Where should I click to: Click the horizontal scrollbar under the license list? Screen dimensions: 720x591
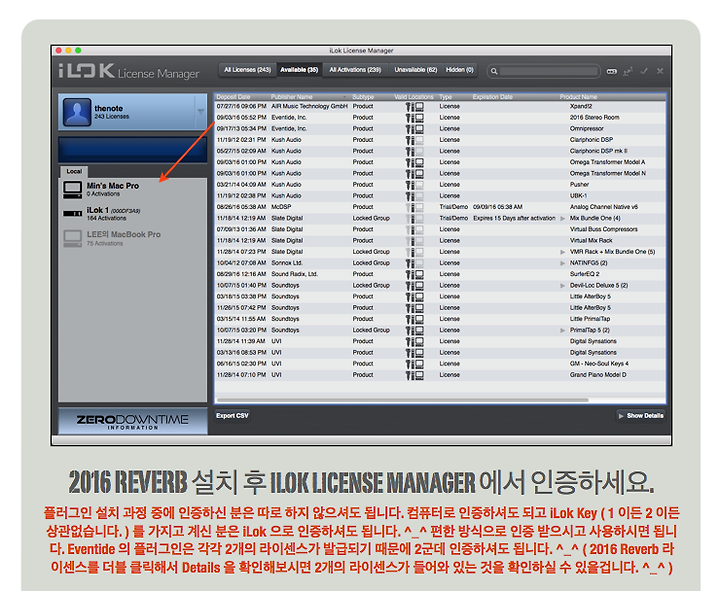click(x=403, y=400)
